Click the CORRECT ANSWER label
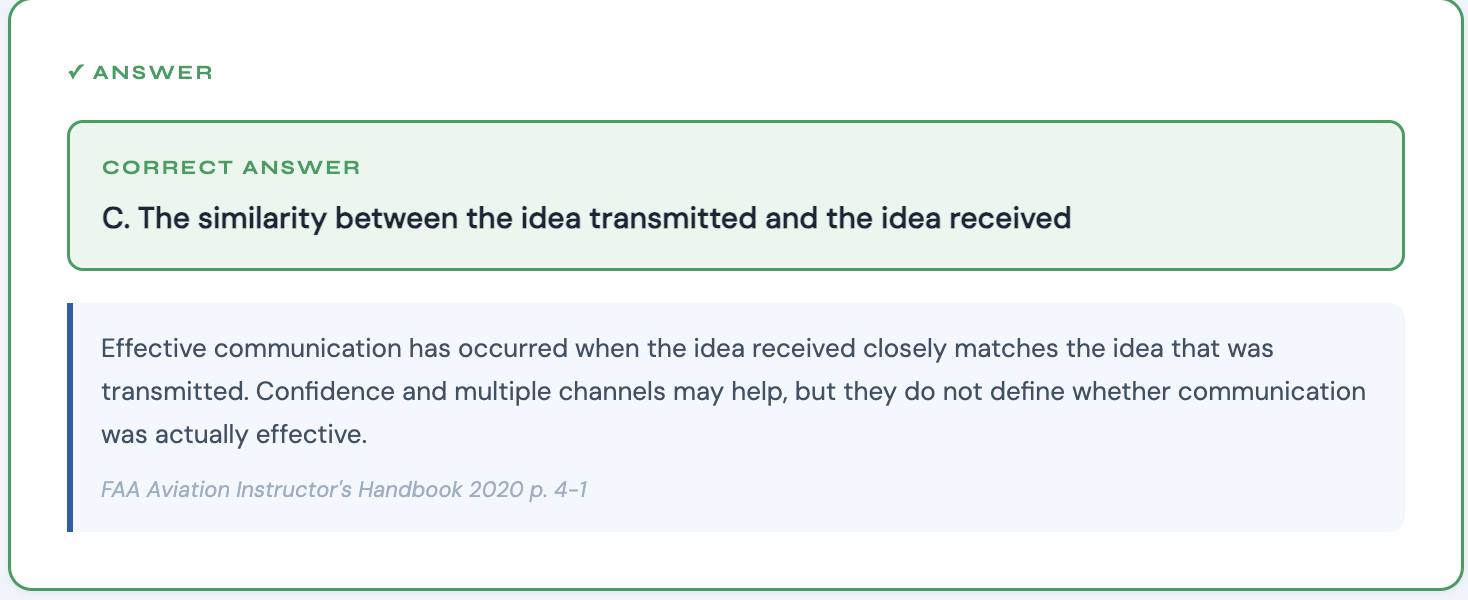This screenshot has width=1468, height=600. pyautogui.click(x=231, y=167)
